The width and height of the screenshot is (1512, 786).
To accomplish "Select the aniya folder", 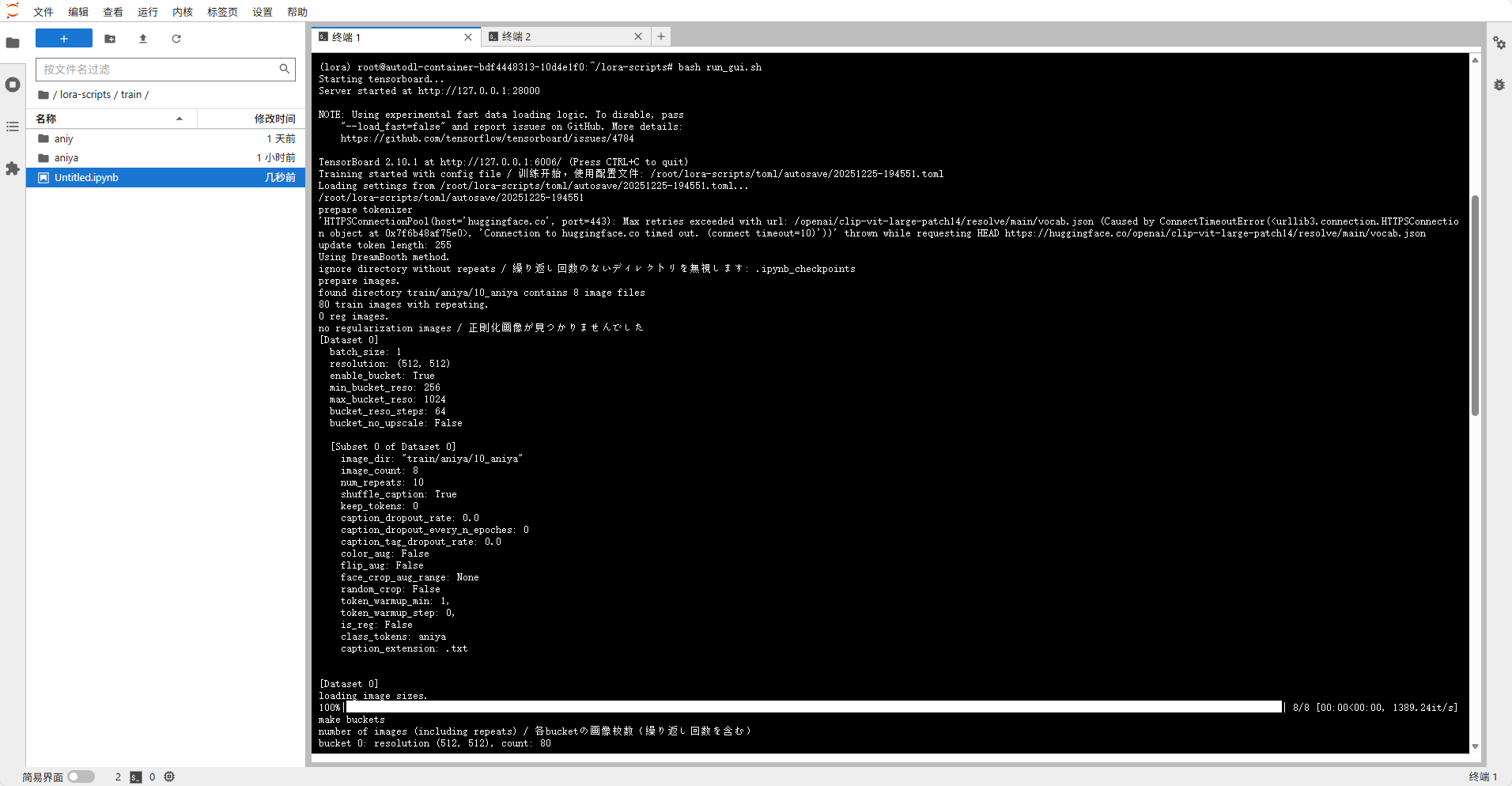I will click(x=66, y=158).
